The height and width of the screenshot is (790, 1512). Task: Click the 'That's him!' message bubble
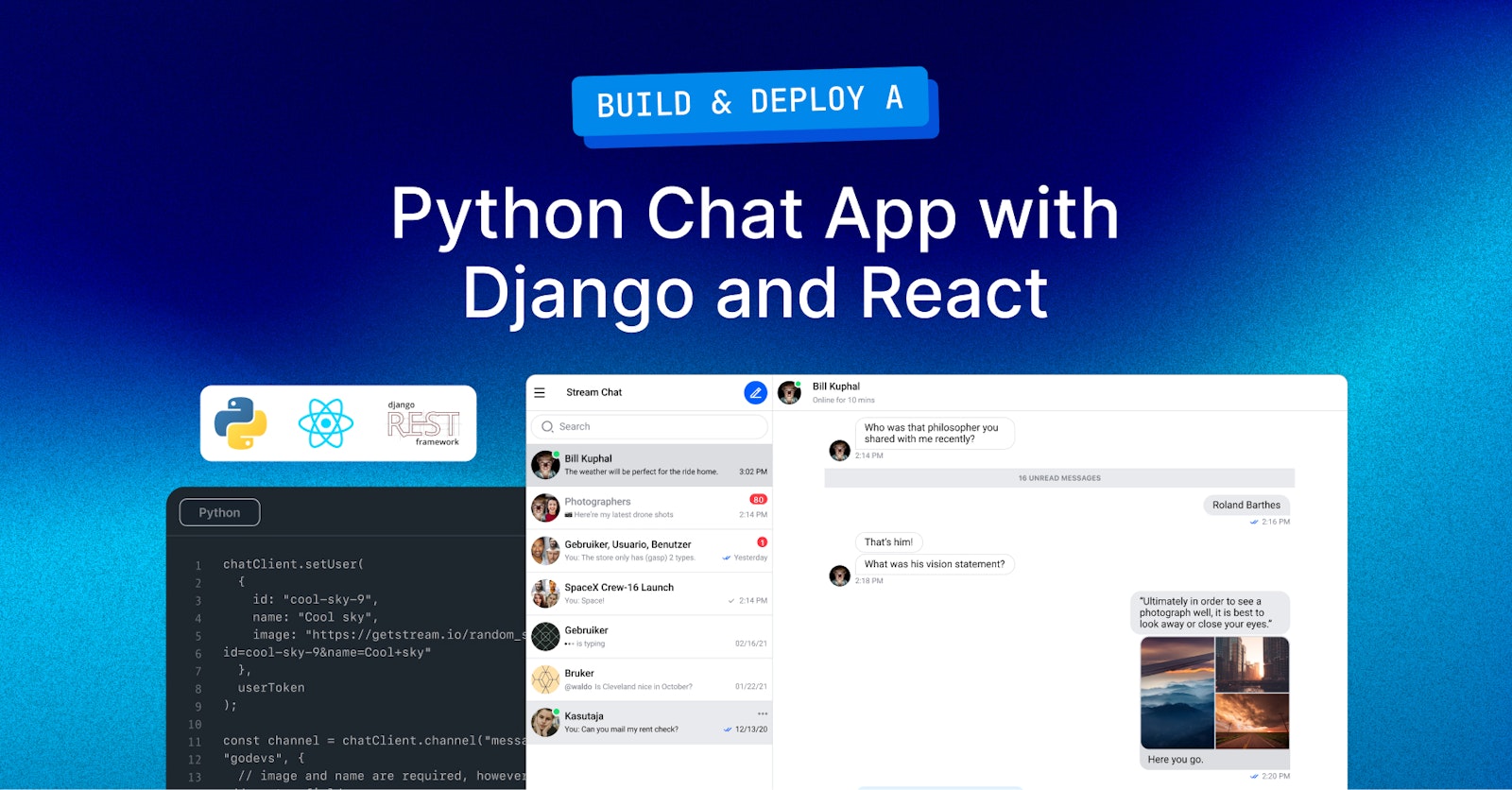(888, 542)
